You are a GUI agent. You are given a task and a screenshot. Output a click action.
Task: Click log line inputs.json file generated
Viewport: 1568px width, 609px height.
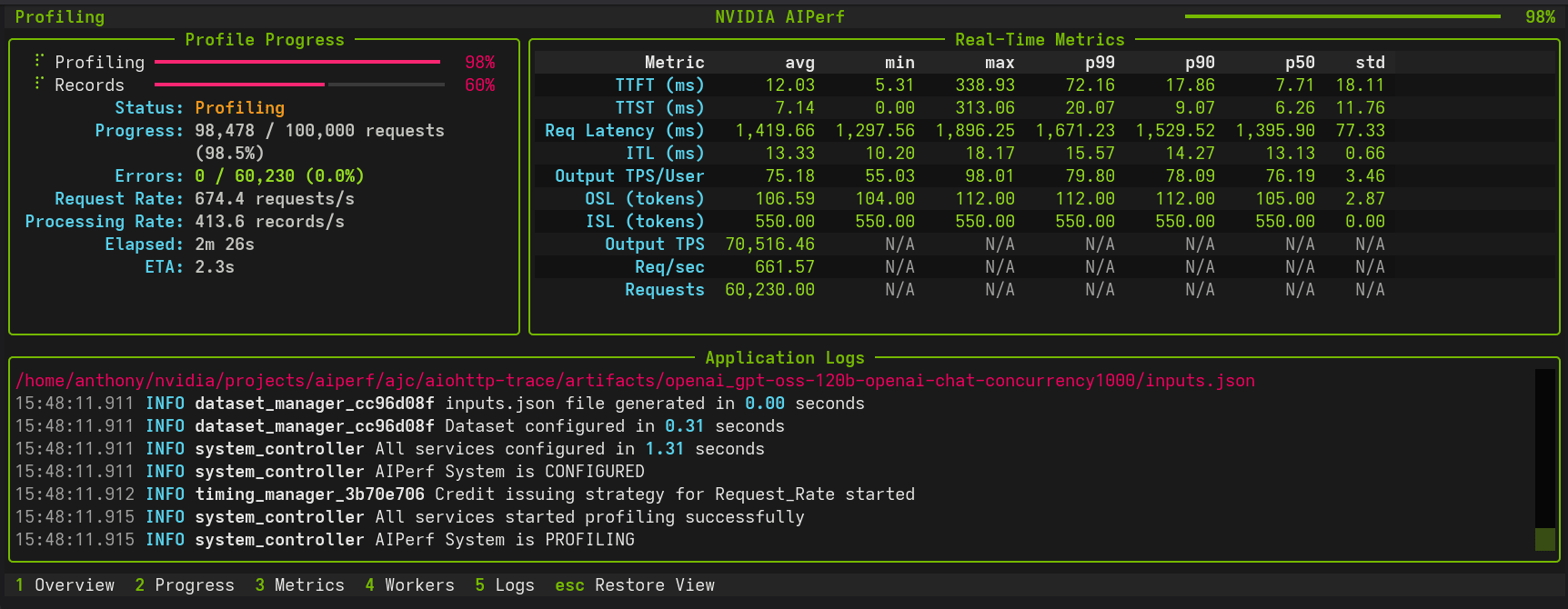pyautogui.click(x=439, y=404)
